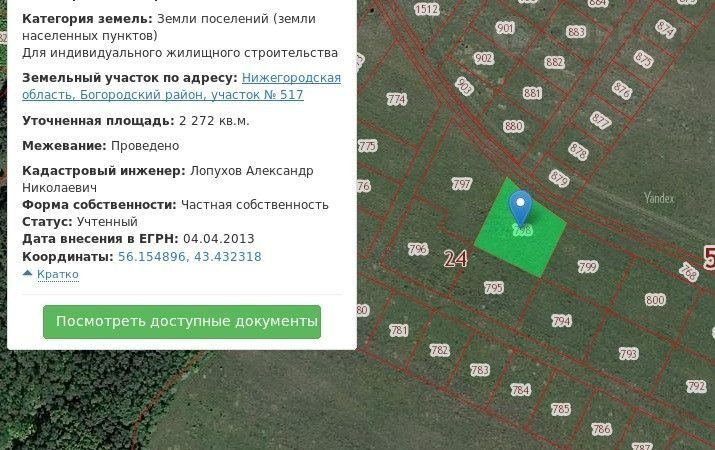Click parcel 774 on the map

397,100
